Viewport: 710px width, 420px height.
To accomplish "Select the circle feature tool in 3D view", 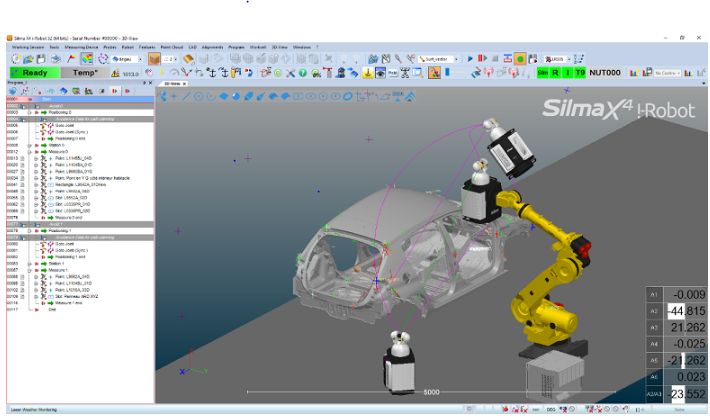I will click(199, 96).
